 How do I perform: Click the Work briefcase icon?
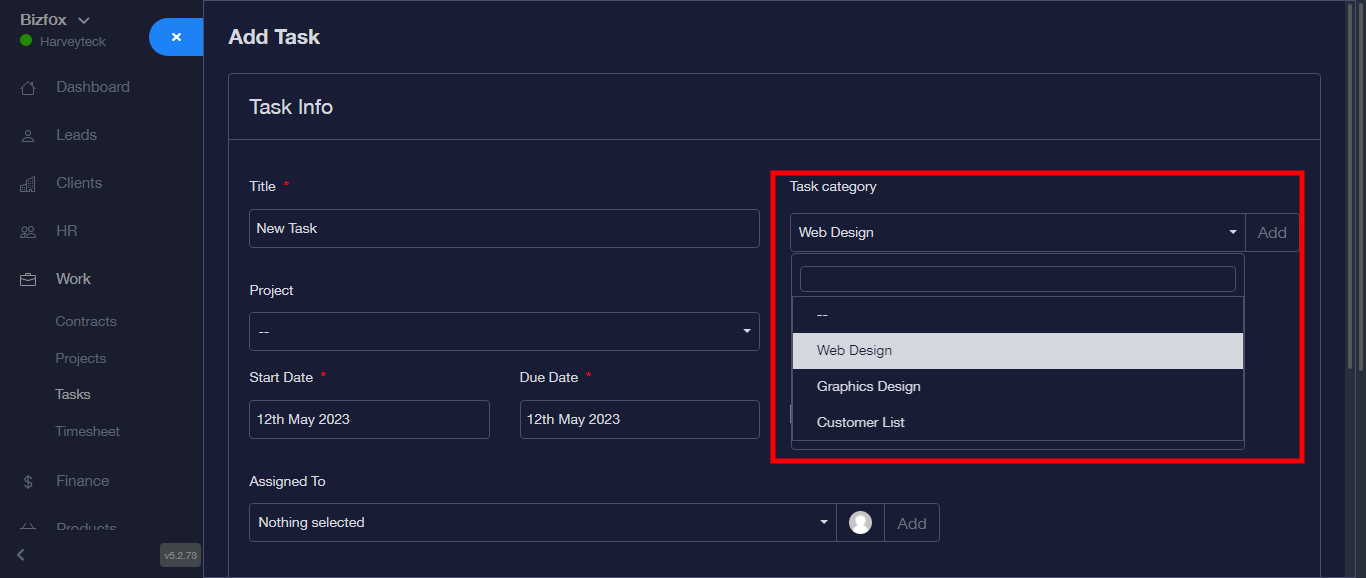point(28,280)
